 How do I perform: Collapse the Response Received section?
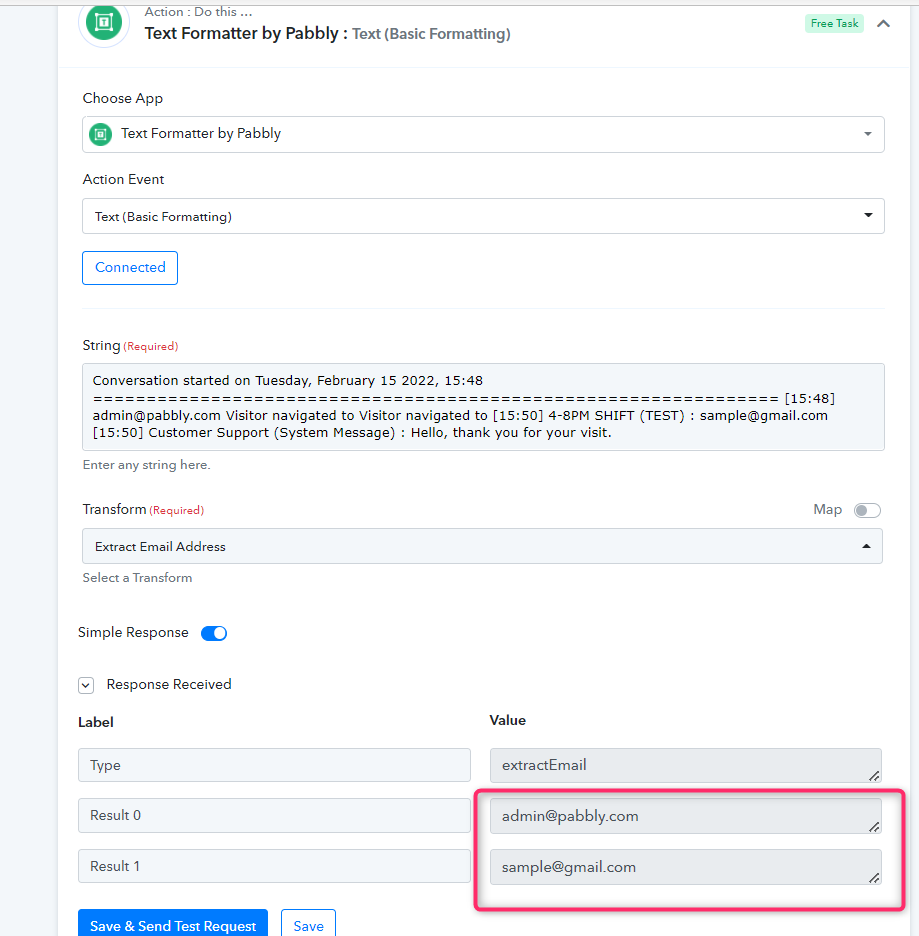click(x=86, y=685)
